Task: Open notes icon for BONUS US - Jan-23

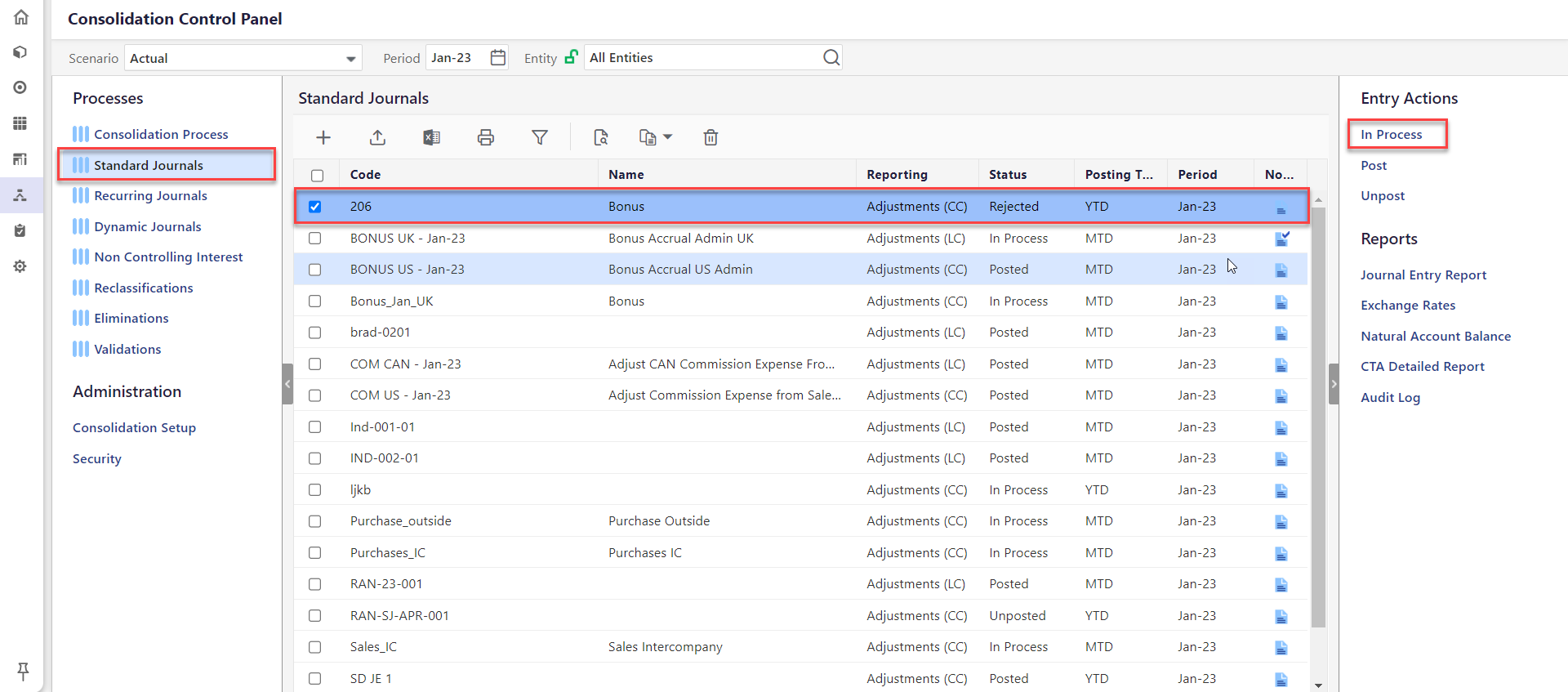Action: coord(1281,270)
